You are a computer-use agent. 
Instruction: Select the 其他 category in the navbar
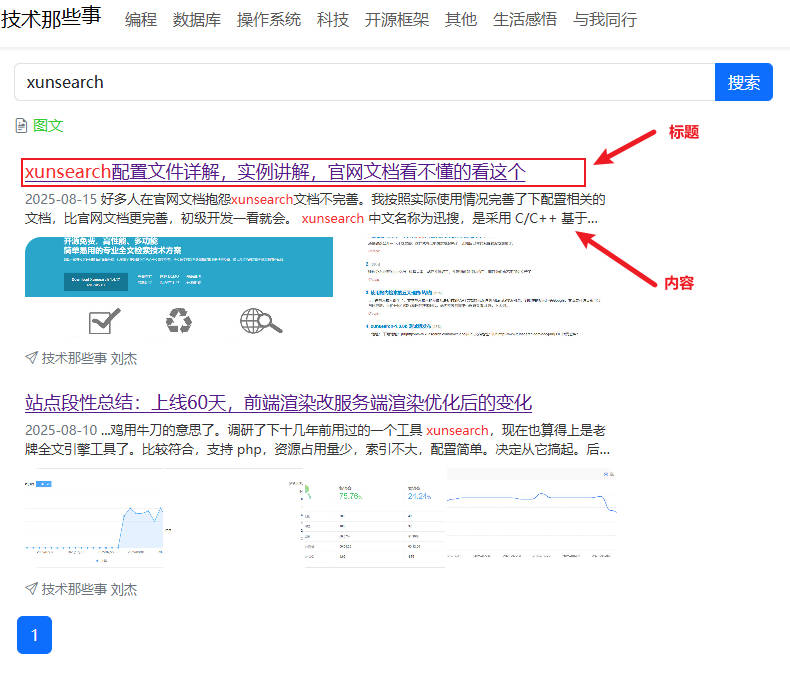click(461, 20)
